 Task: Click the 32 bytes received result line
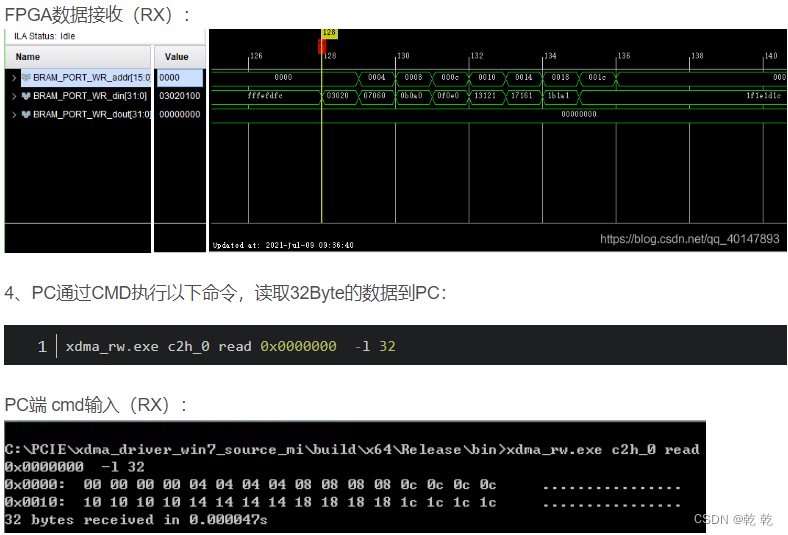click(136, 520)
